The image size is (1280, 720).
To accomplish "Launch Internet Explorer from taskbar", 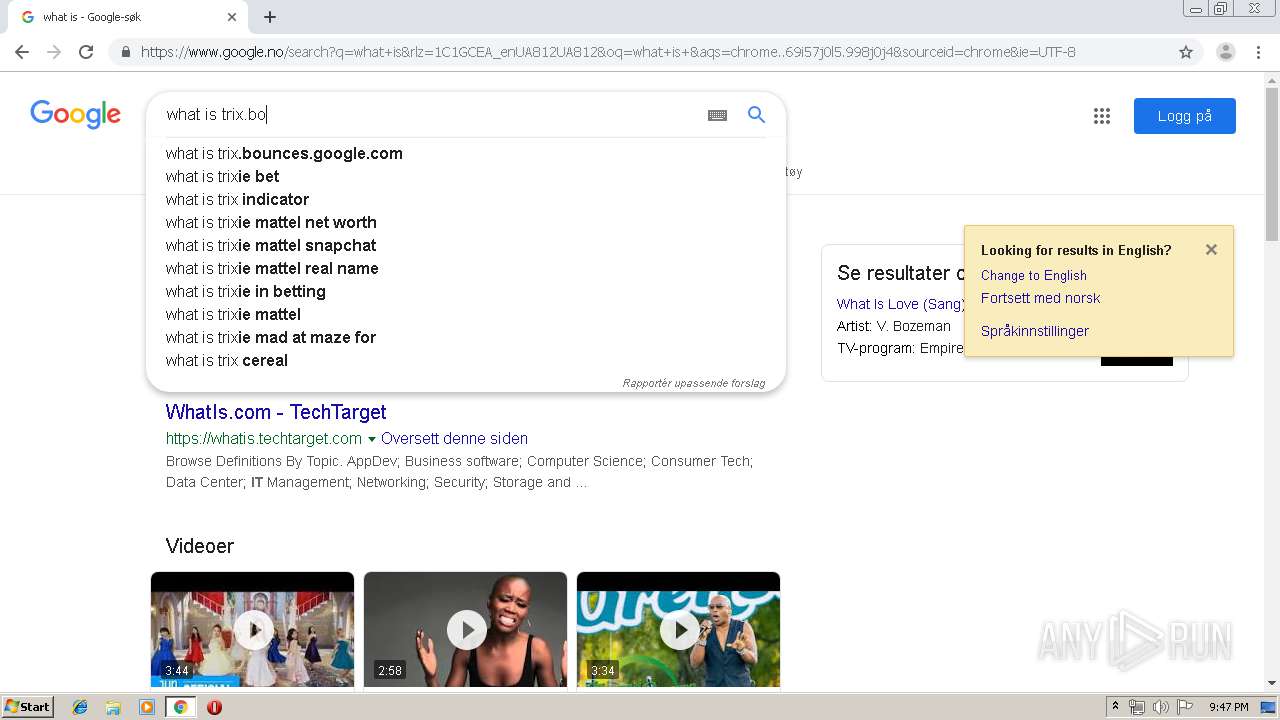I will 80,707.
